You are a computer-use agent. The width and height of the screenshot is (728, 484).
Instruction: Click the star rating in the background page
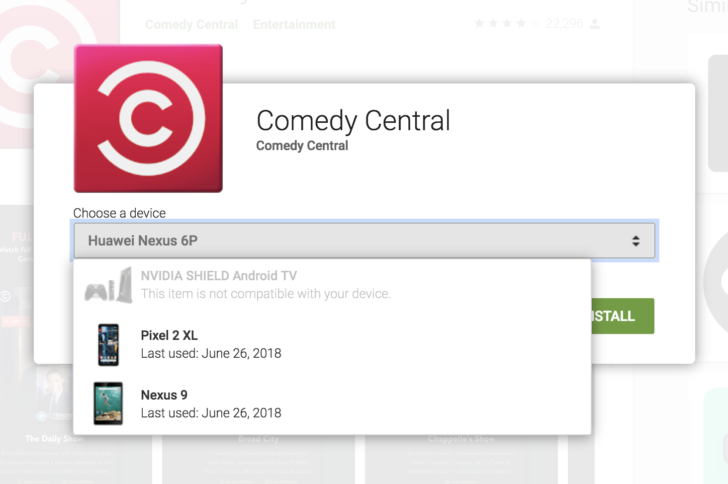click(507, 23)
